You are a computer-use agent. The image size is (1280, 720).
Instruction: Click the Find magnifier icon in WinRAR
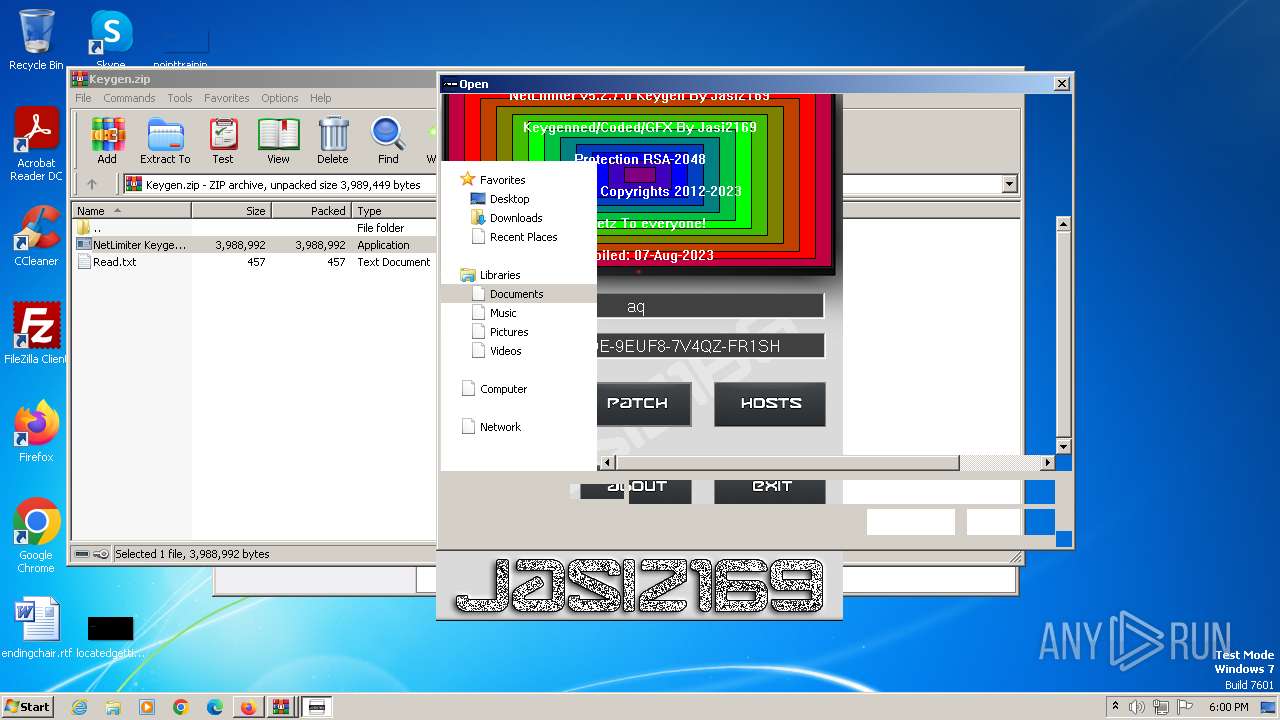[388, 140]
